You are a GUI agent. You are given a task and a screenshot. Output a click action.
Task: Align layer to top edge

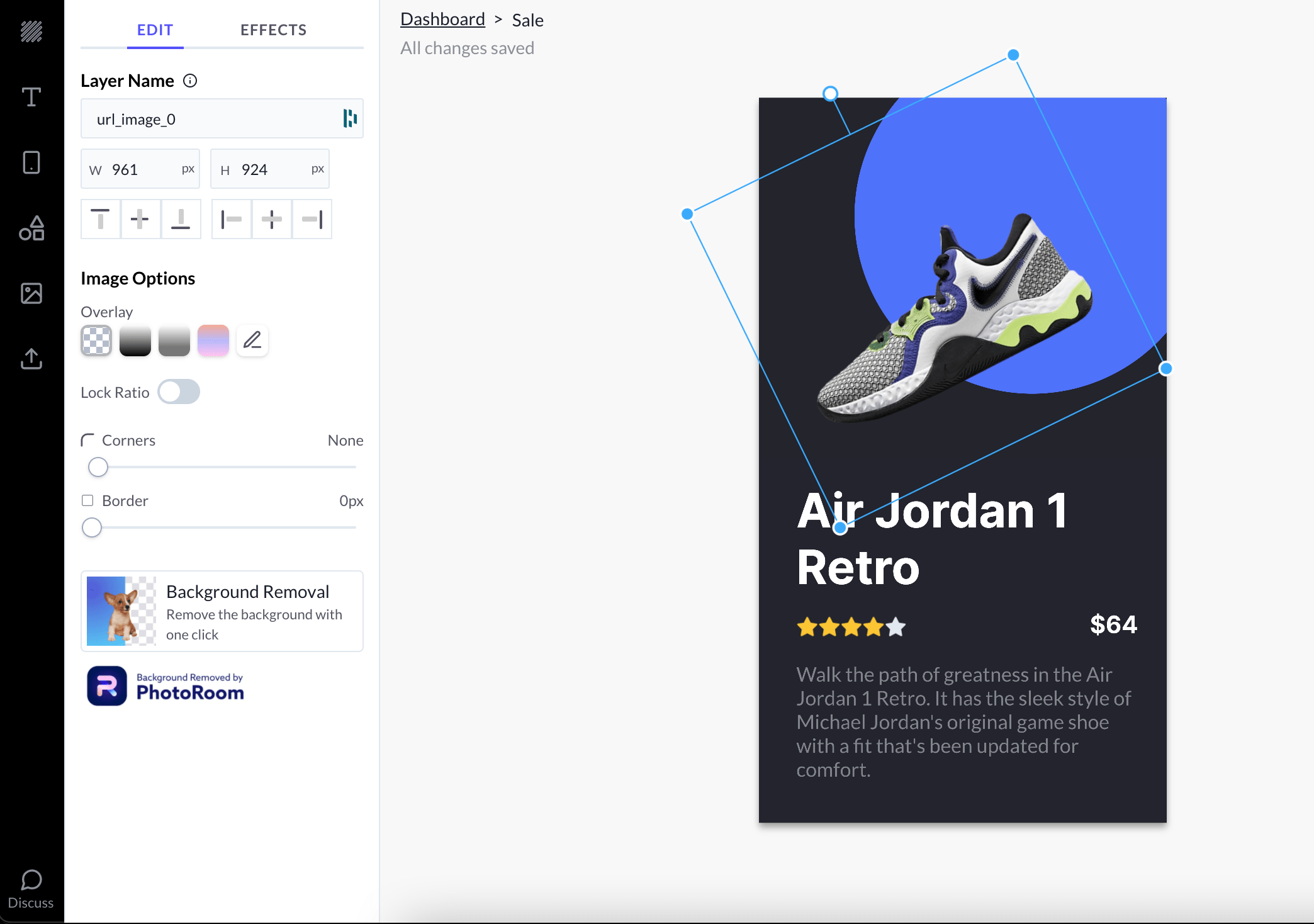pyautogui.click(x=101, y=219)
